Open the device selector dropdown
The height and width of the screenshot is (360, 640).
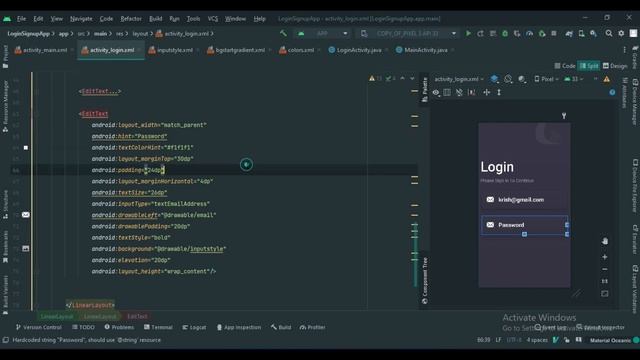pos(409,33)
